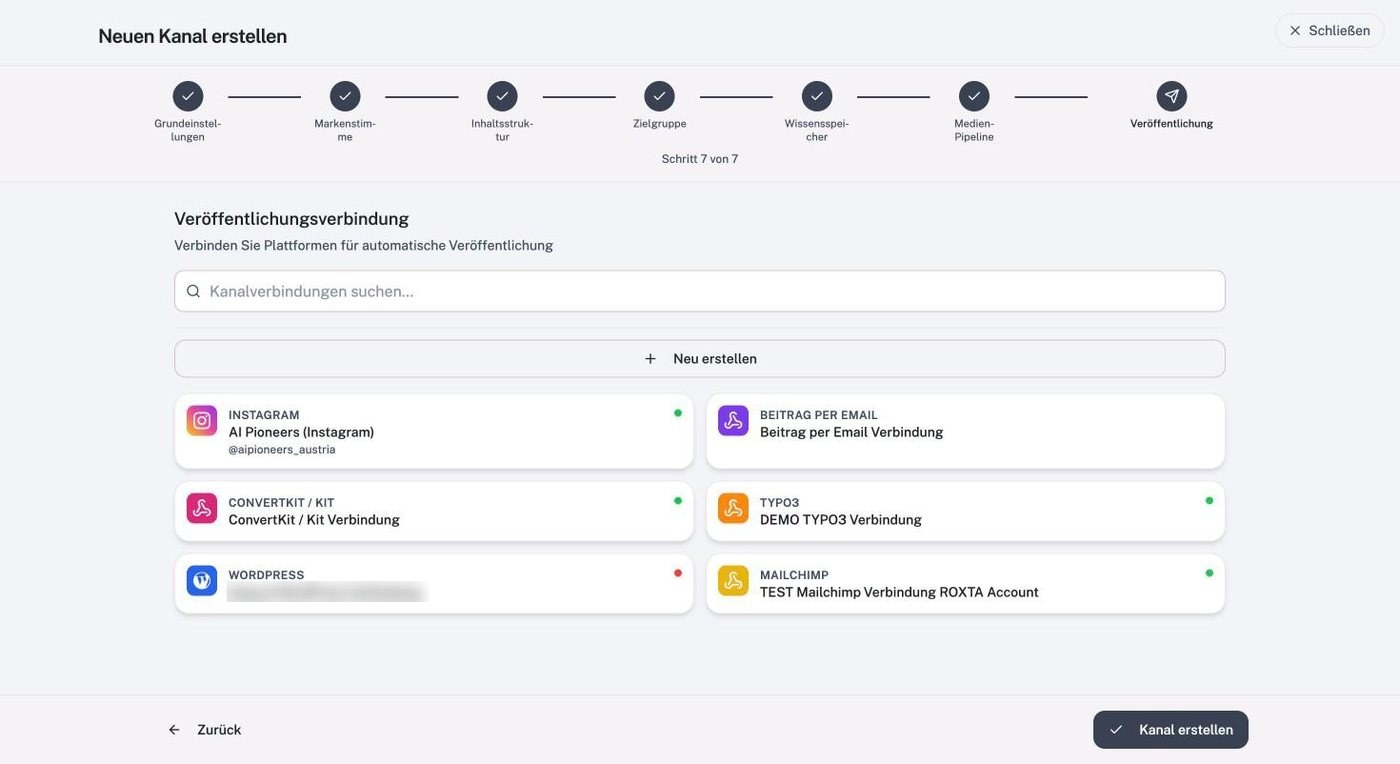Select the Wissensspeicher step circle
The height and width of the screenshot is (764, 1400).
tap(817, 97)
